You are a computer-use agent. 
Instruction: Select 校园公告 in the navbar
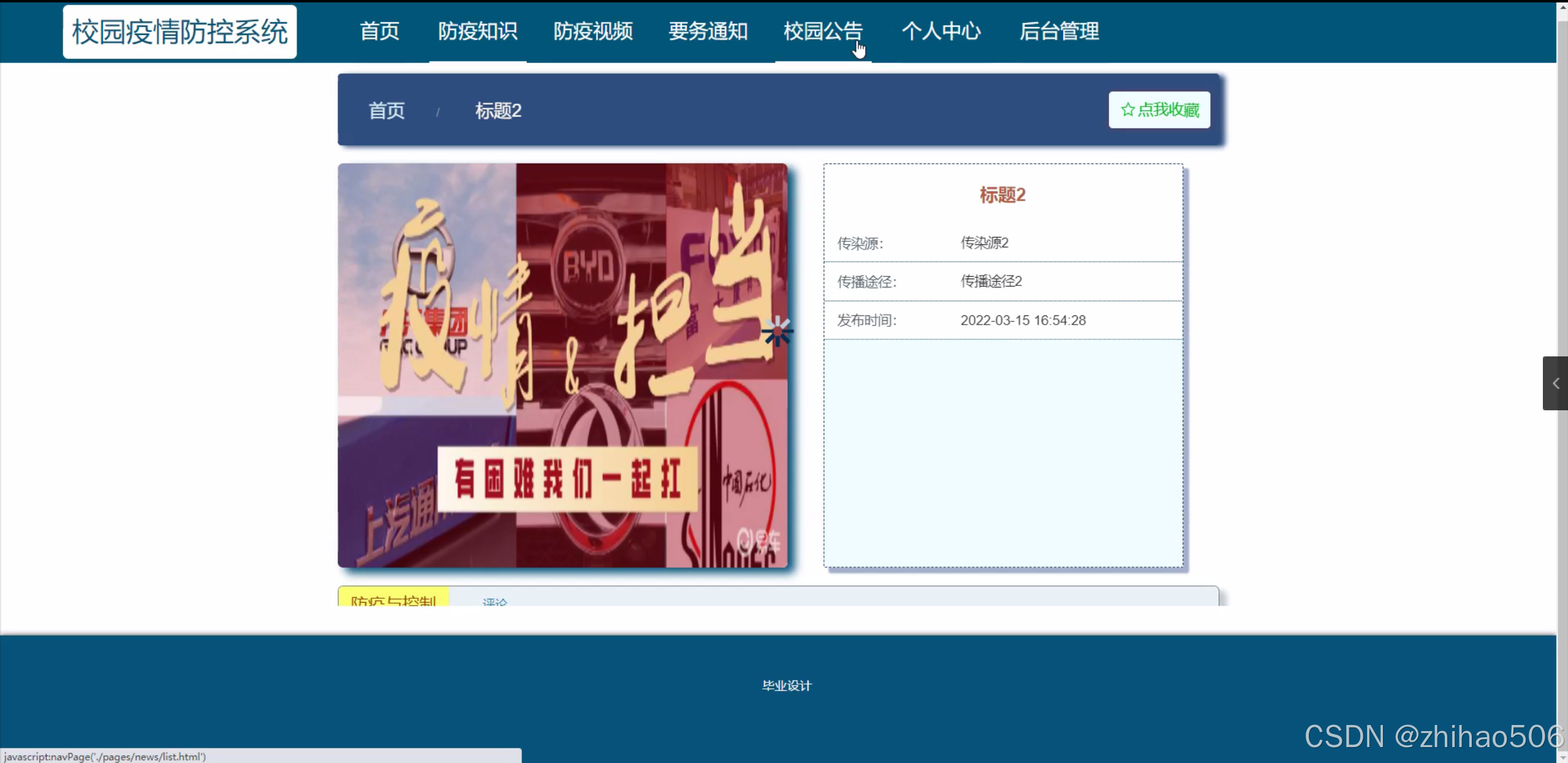click(823, 31)
